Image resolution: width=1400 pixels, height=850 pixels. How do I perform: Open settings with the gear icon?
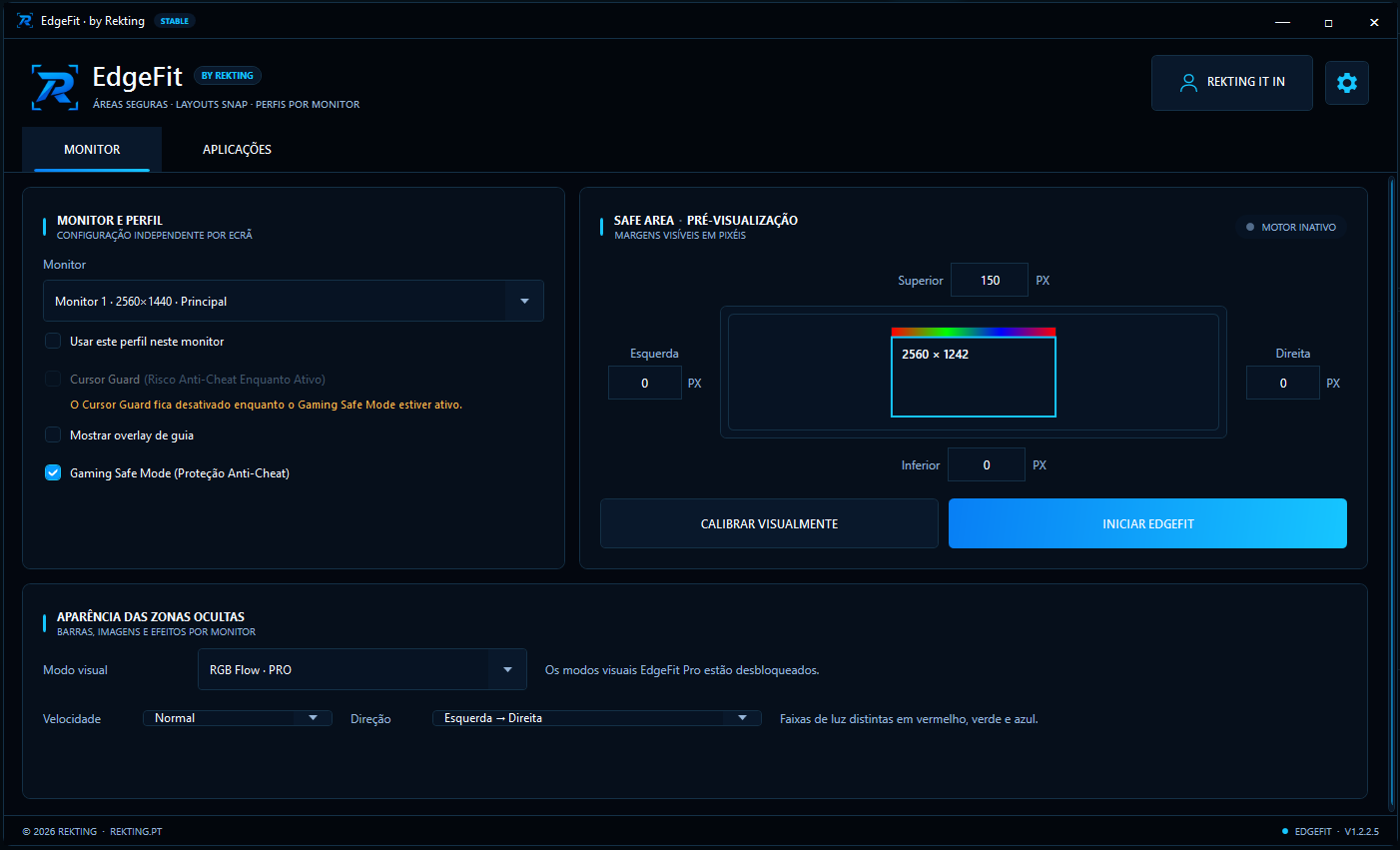tap(1346, 83)
